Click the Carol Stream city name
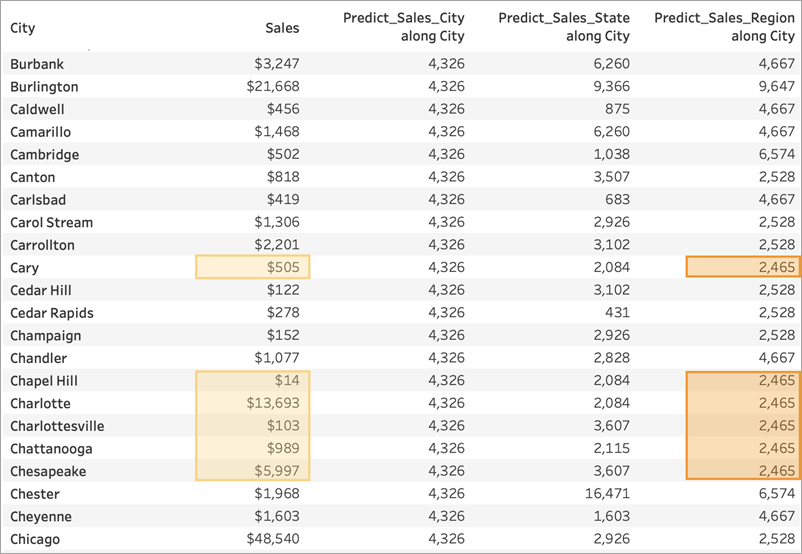 tap(52, 223)
